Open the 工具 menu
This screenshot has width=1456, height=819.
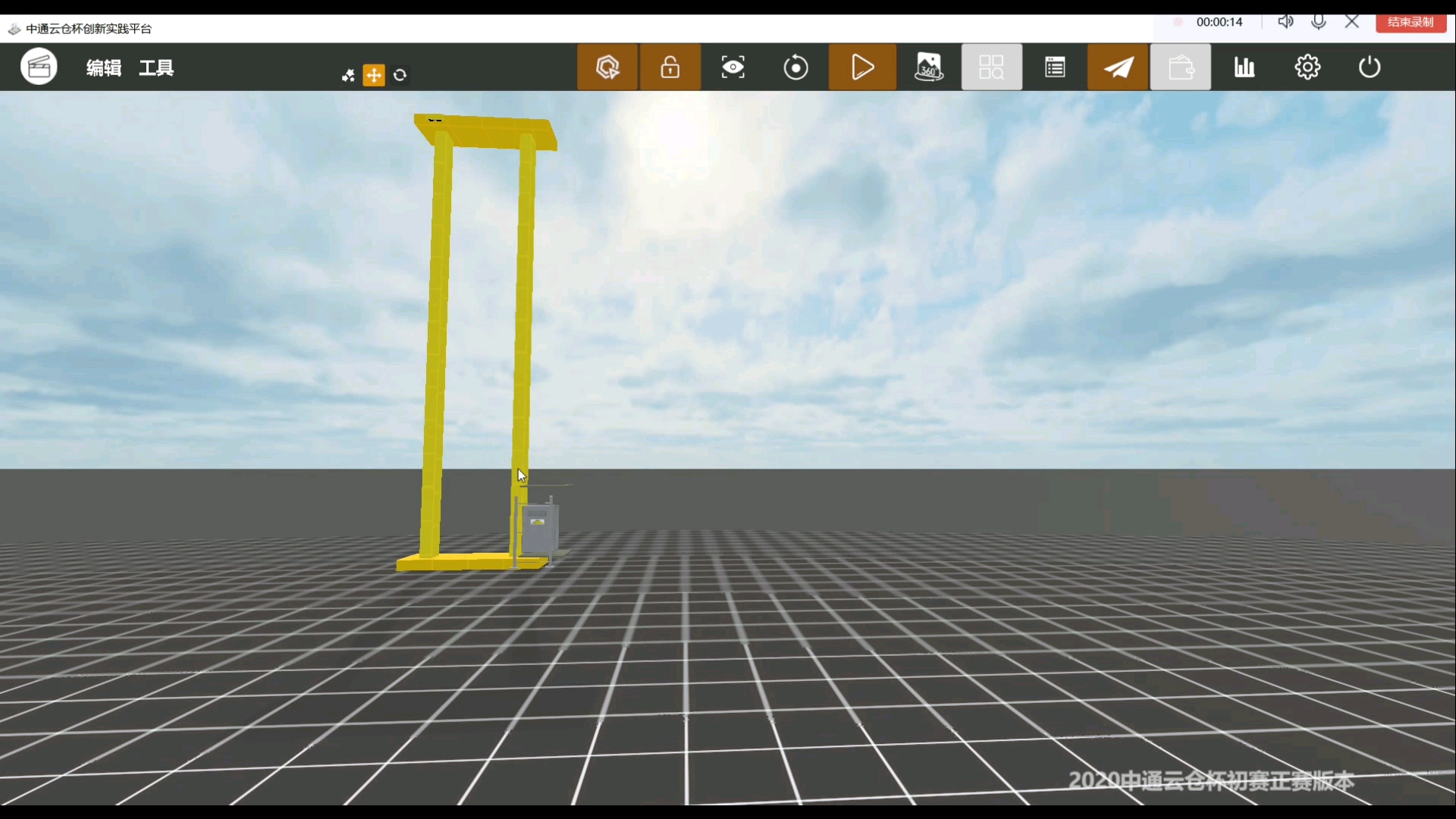point(156,68)
